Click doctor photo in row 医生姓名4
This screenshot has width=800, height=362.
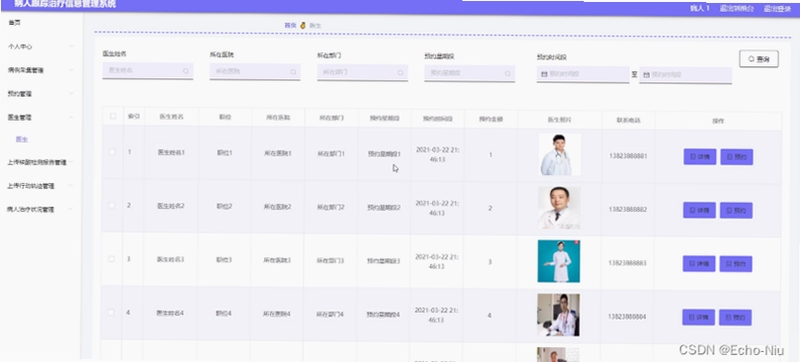(558, 315)
